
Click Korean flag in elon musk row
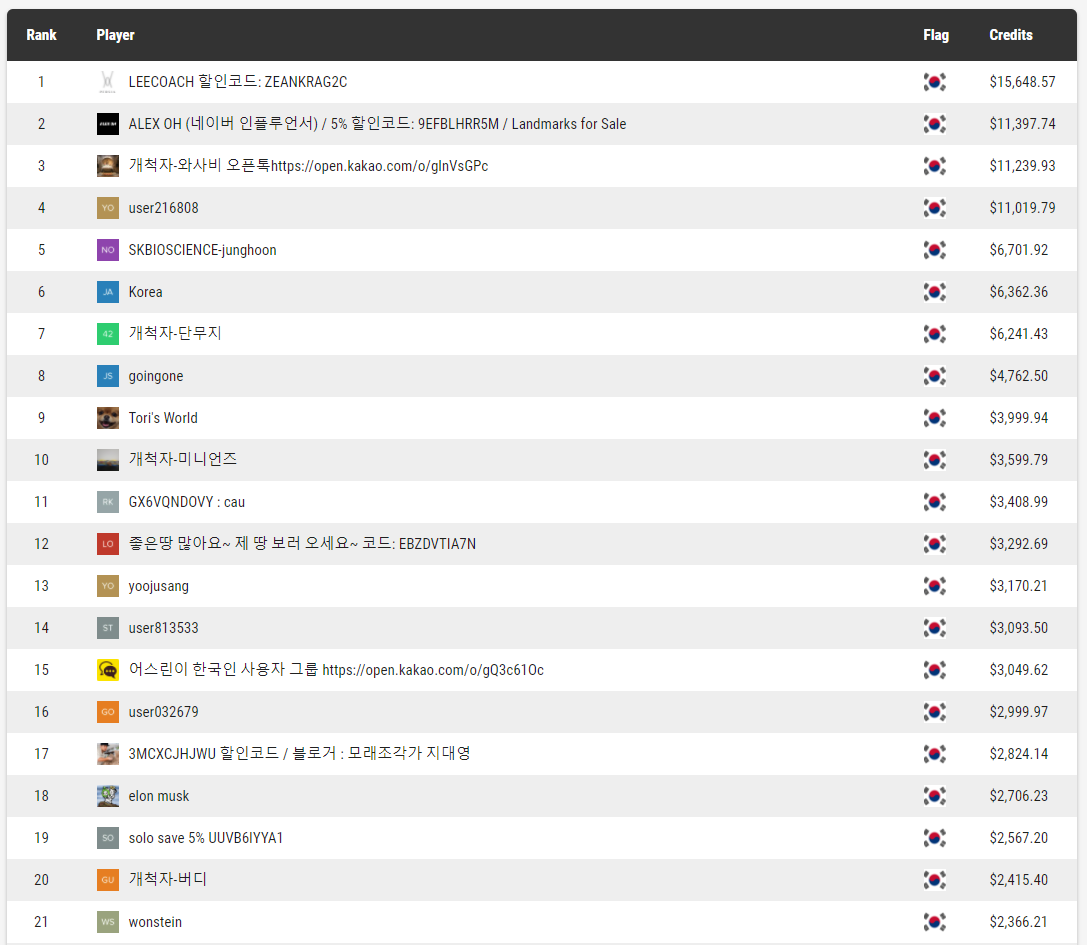(934, 796)
